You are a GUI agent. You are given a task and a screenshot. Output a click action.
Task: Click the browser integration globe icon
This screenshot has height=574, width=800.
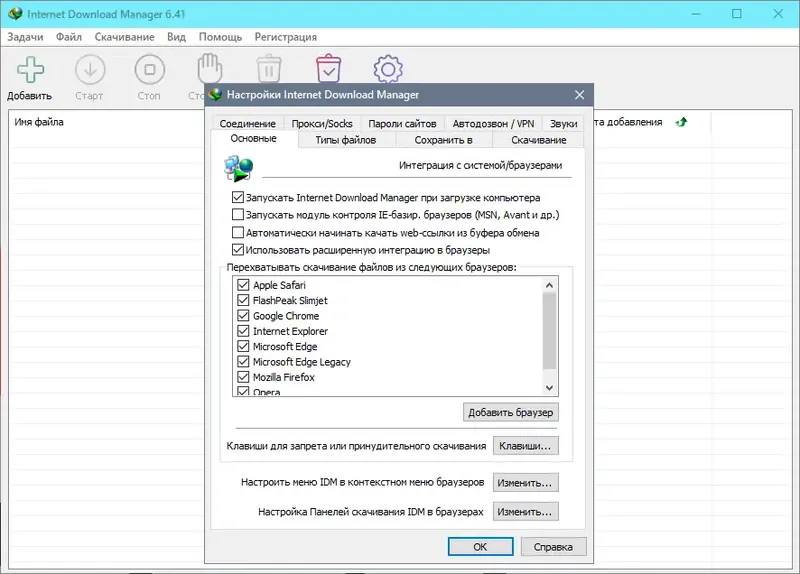tap(238, 168)
